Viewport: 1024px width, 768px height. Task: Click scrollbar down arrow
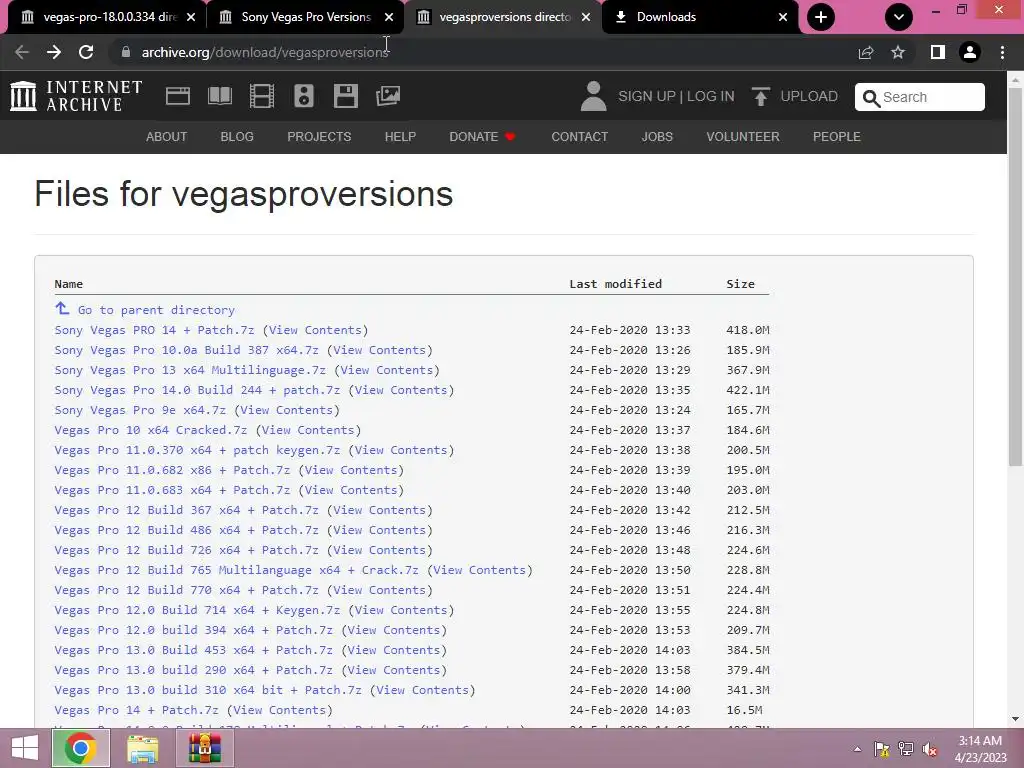click(x=1015, y=720)
